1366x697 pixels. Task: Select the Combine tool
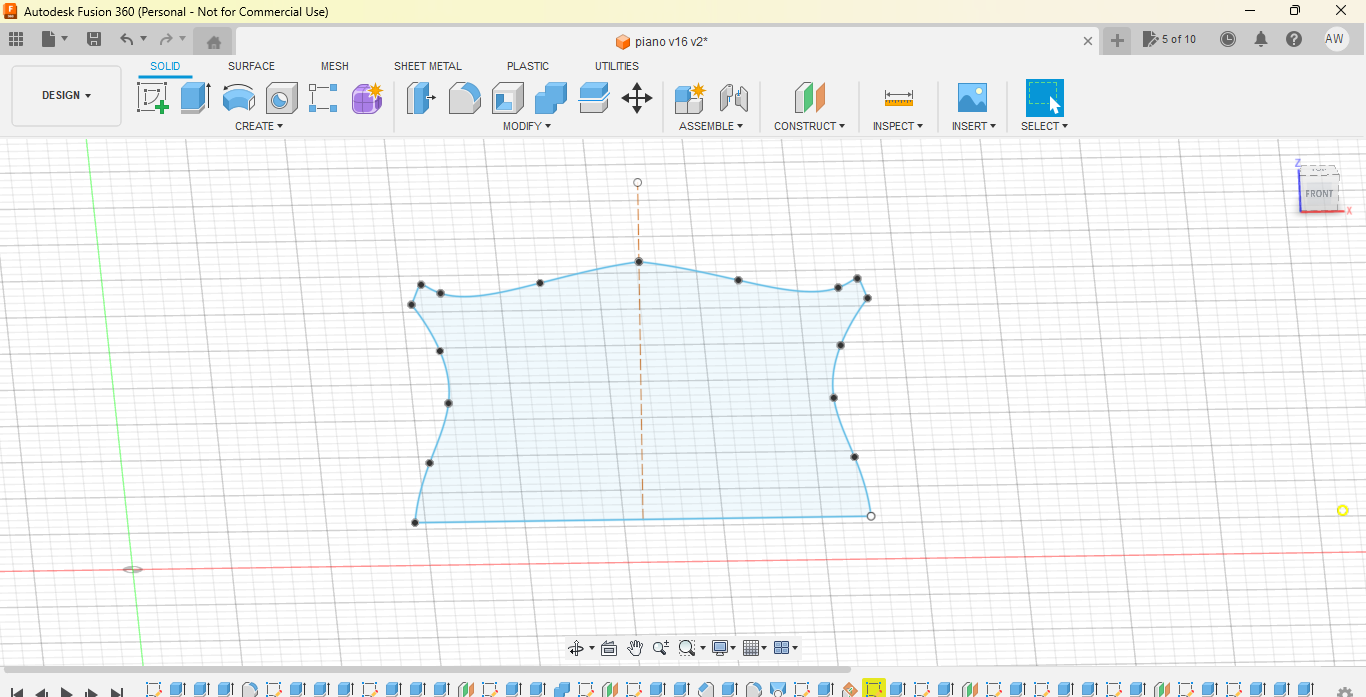click(x=550, y=98)
